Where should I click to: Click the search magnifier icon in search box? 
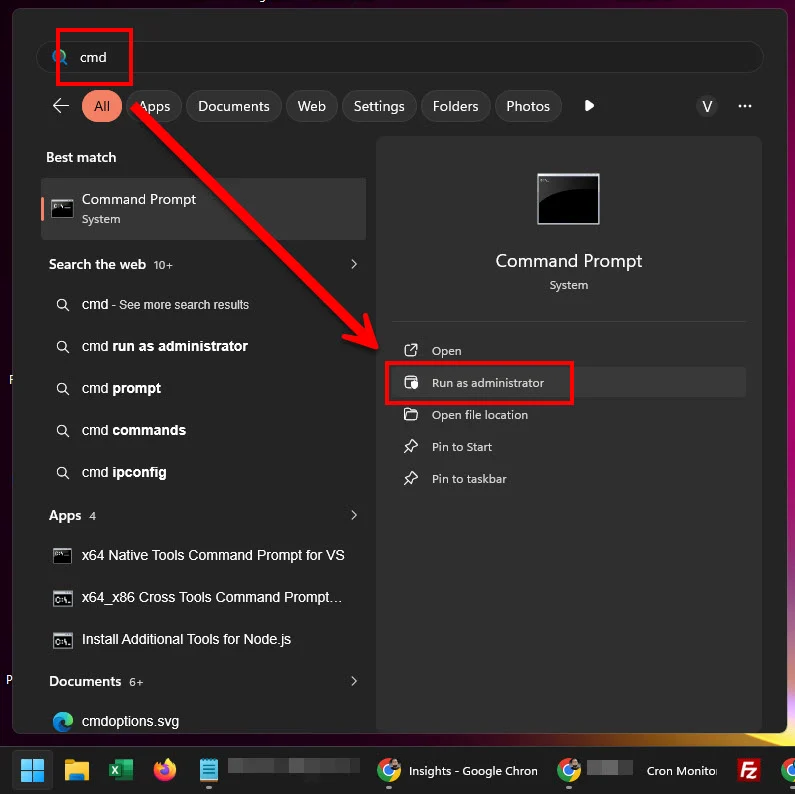tap(60, 57)
